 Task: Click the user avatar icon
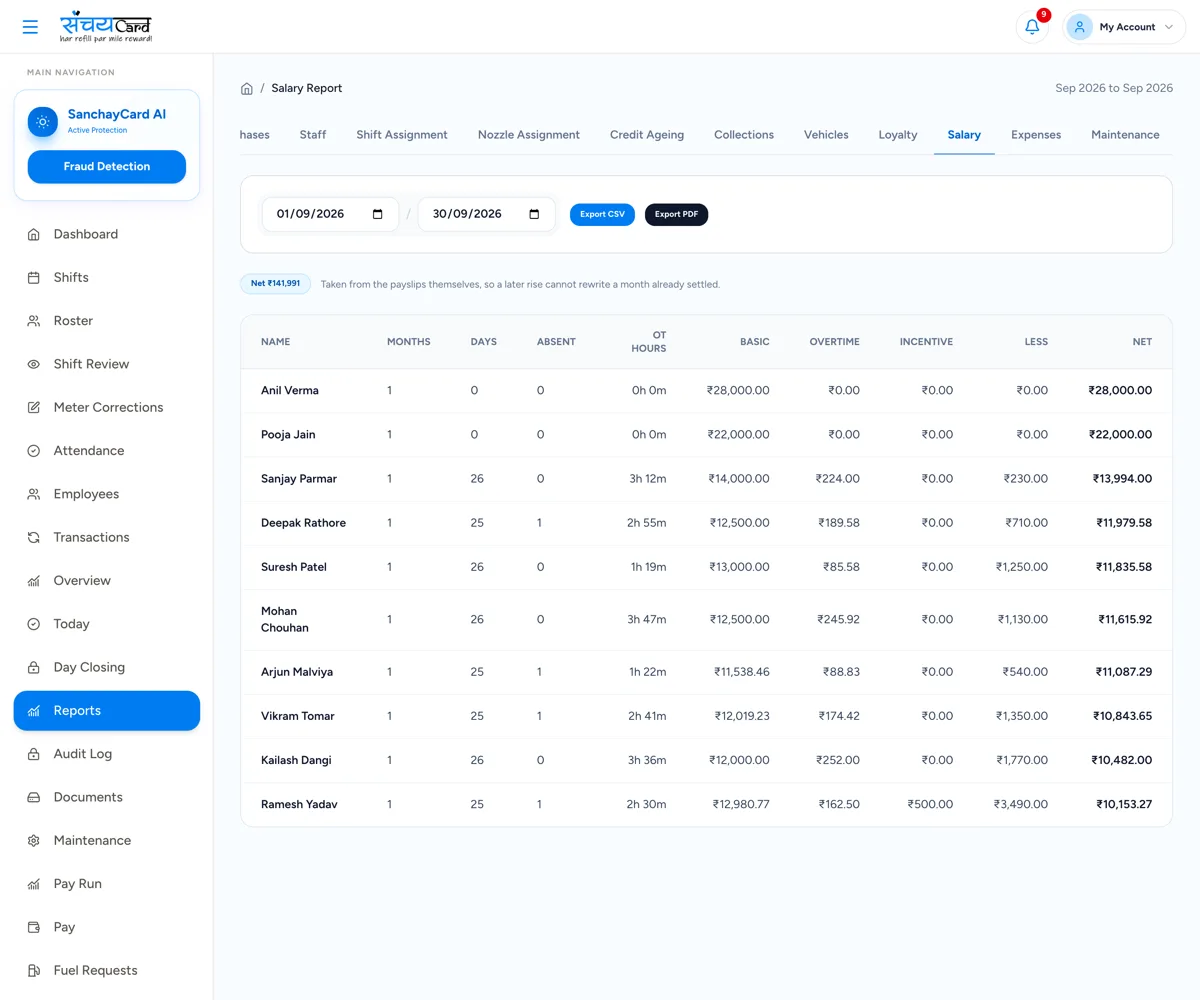click(1079, 27)
